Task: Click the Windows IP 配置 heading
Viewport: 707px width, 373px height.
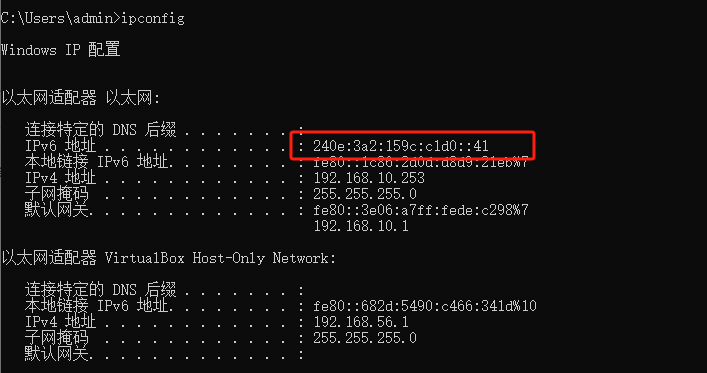Action: coord(60,49)
